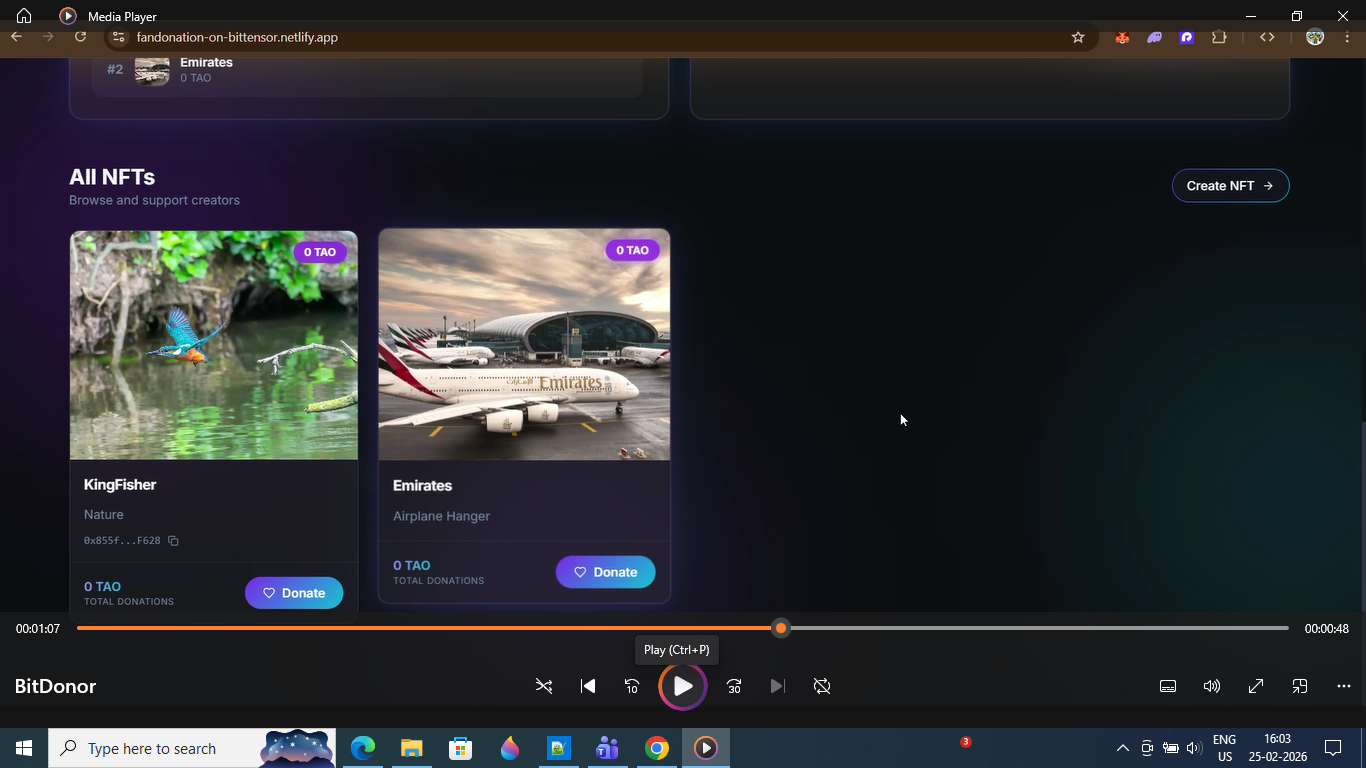Switch to mini player view

pos(1300,686)
